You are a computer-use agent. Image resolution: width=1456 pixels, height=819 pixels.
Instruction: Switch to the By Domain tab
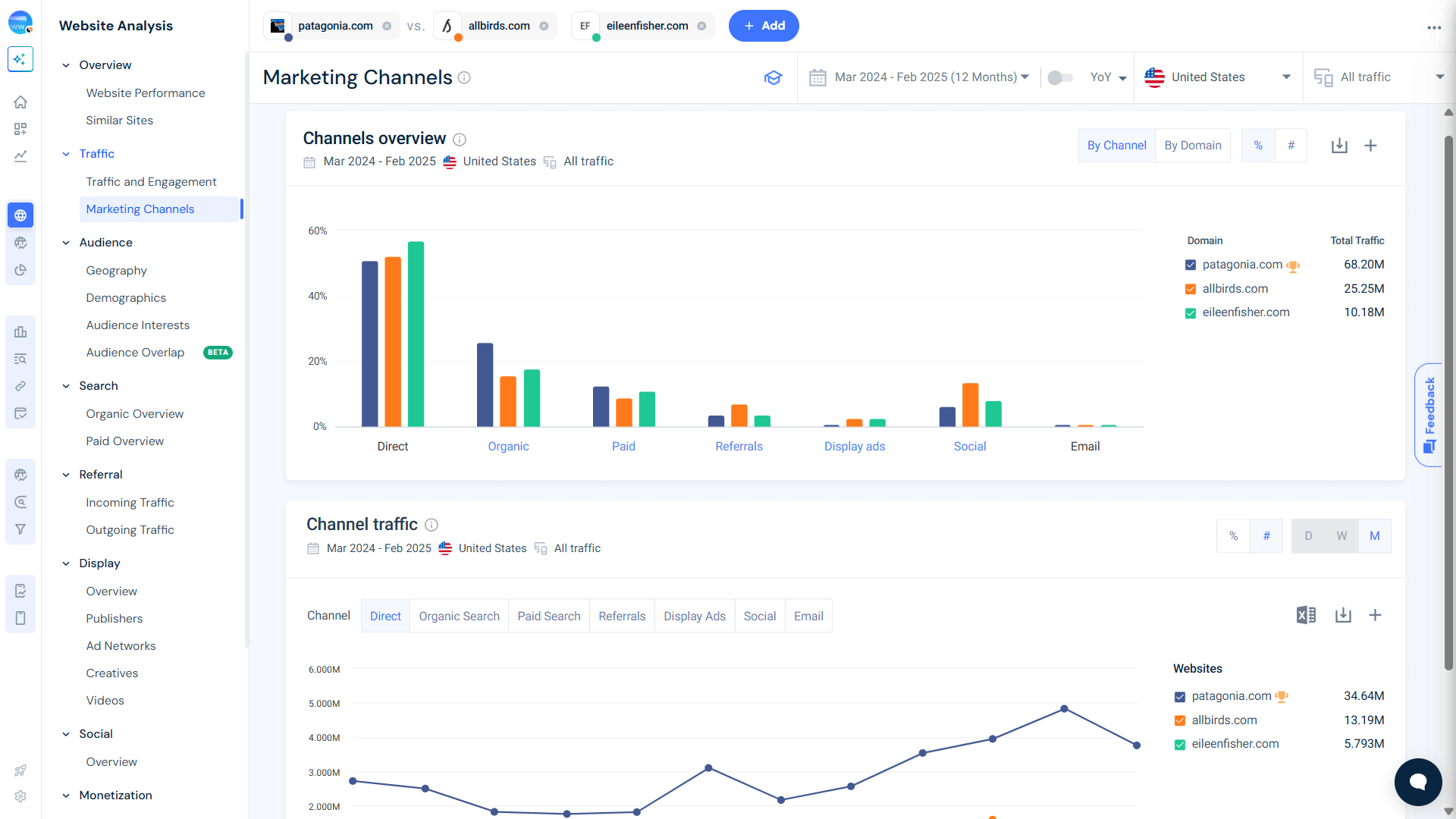1193,145
